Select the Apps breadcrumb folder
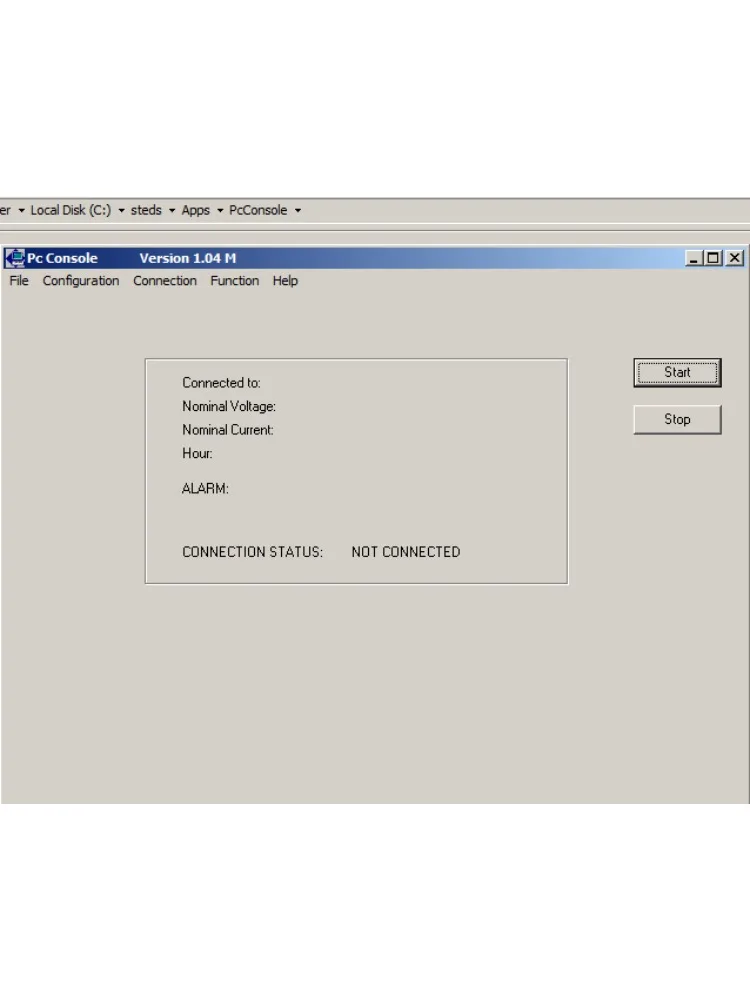The image size is (750, 1000). pyautogui.click(x=195, y=210)
